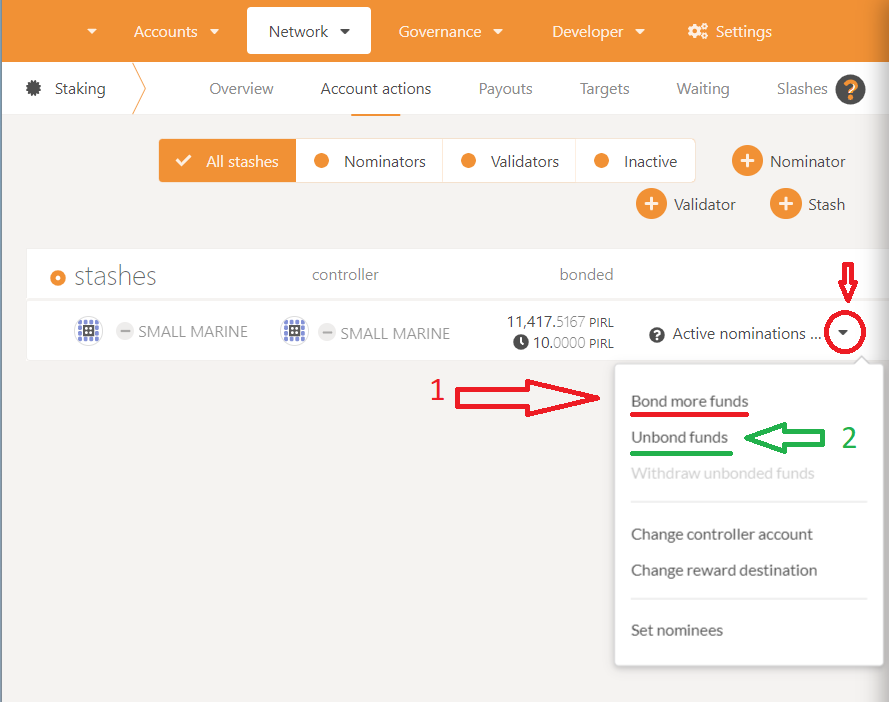Viewport: 889px width, 702px height.
Task: Click the controller account identicon
Action: pos(294,331)
